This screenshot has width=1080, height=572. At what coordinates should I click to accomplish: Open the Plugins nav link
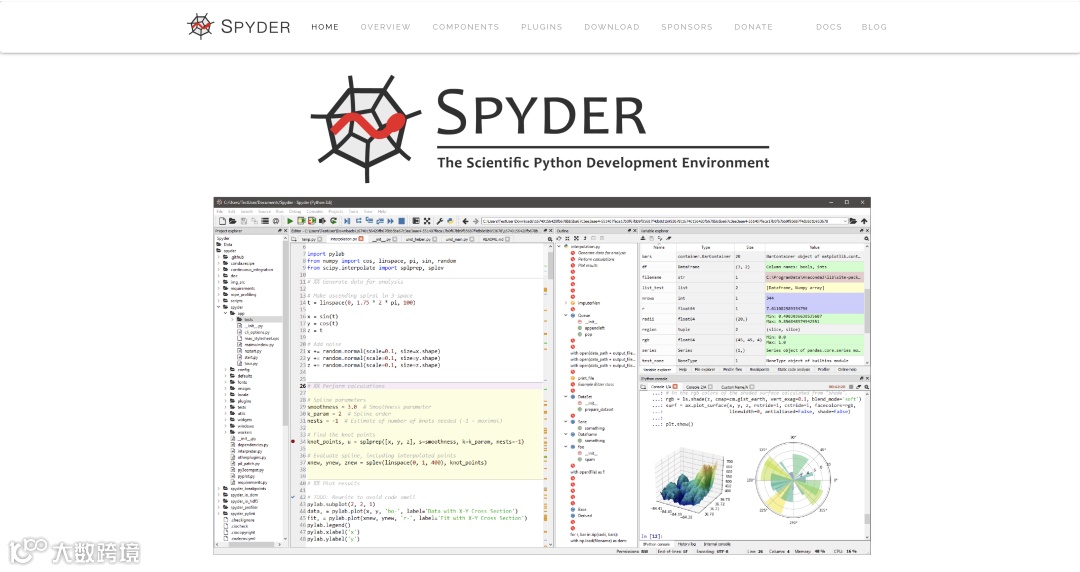541,27
